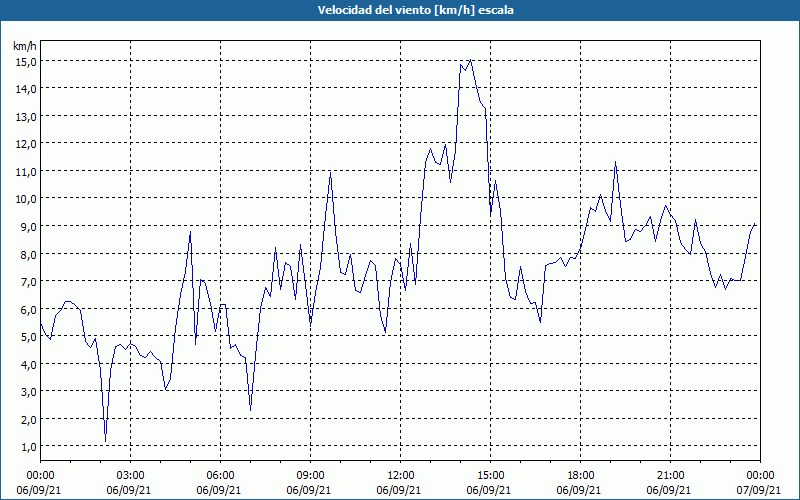Click the 7,0 y-axis label
Viewport: 800px width, 500px height.
[x=28, y=282]
